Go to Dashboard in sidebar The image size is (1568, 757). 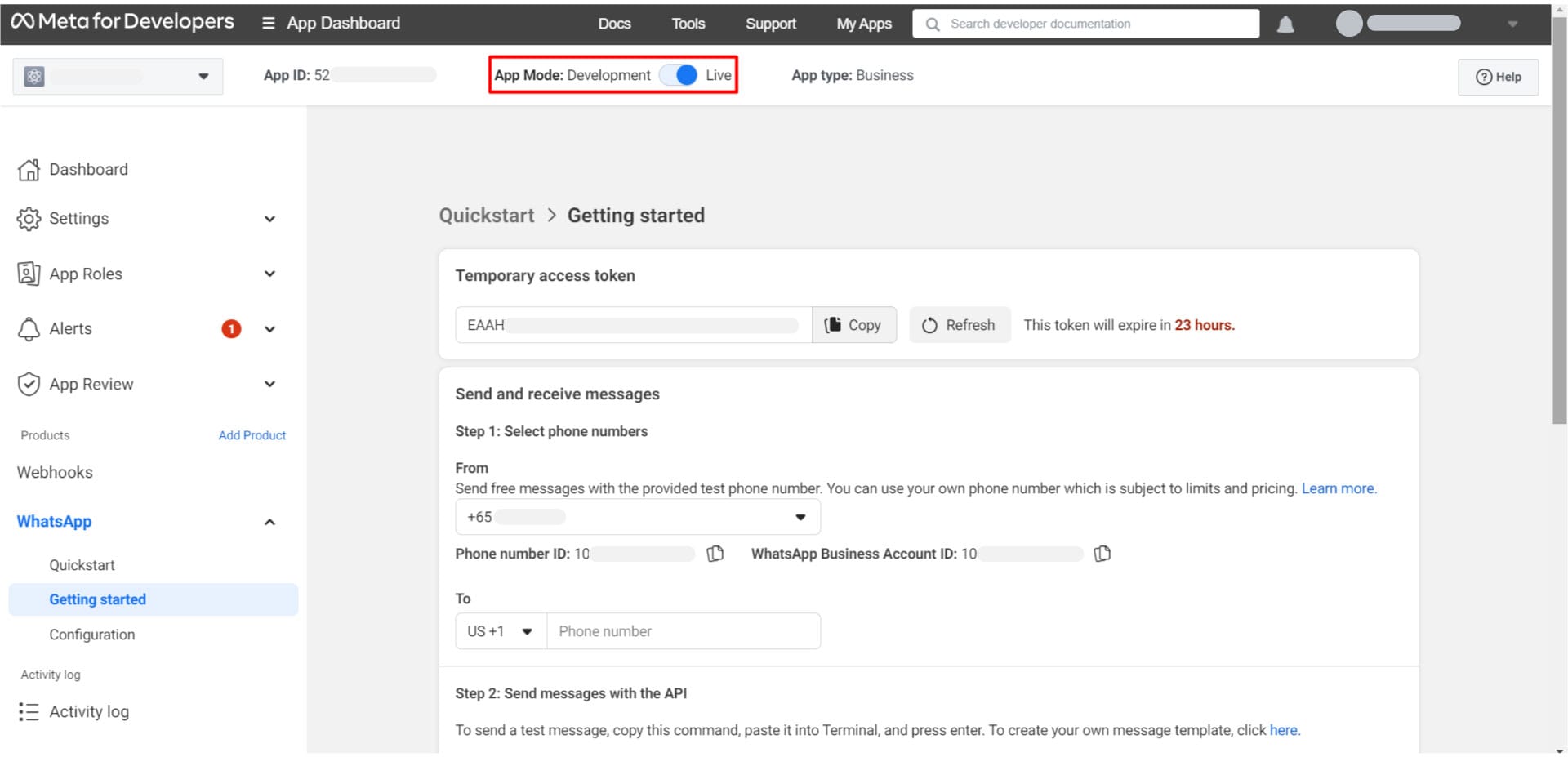(x=89, y=170)
